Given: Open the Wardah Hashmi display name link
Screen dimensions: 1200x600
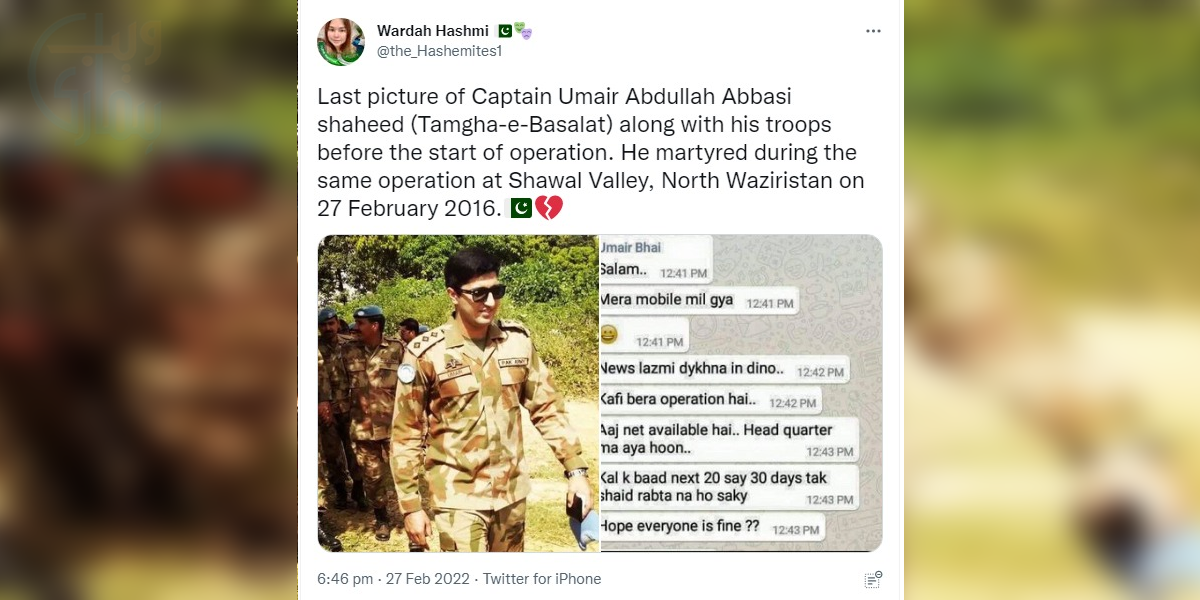Looking at the screenshot, I should tap(432, 31).
